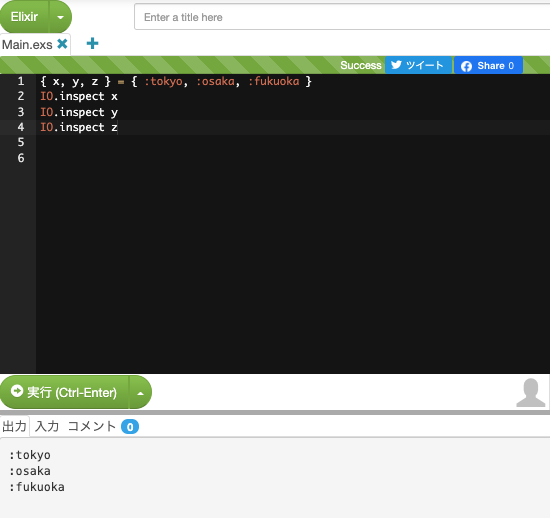Tweet this code via Twitter button
550x518 pixels.
pyautogui.click(x=418, y=65)
